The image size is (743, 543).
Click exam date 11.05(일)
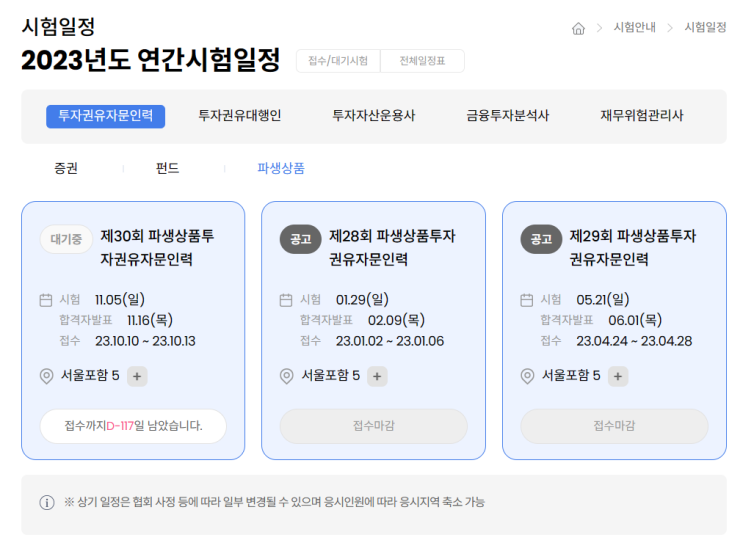(x=120, y=299)
